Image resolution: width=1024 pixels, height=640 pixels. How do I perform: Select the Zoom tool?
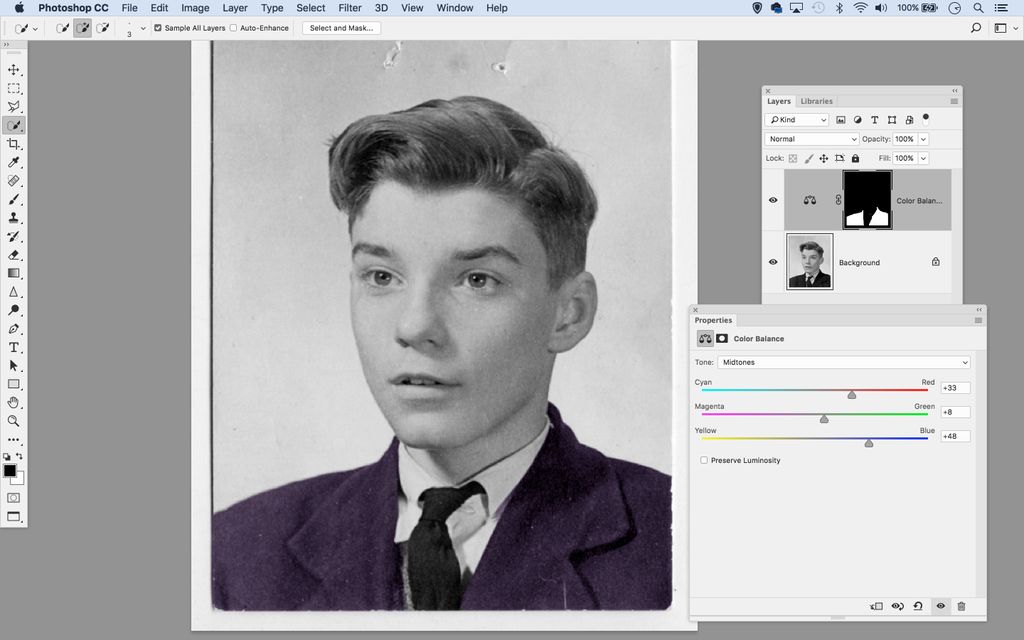(x=14, y=421)
